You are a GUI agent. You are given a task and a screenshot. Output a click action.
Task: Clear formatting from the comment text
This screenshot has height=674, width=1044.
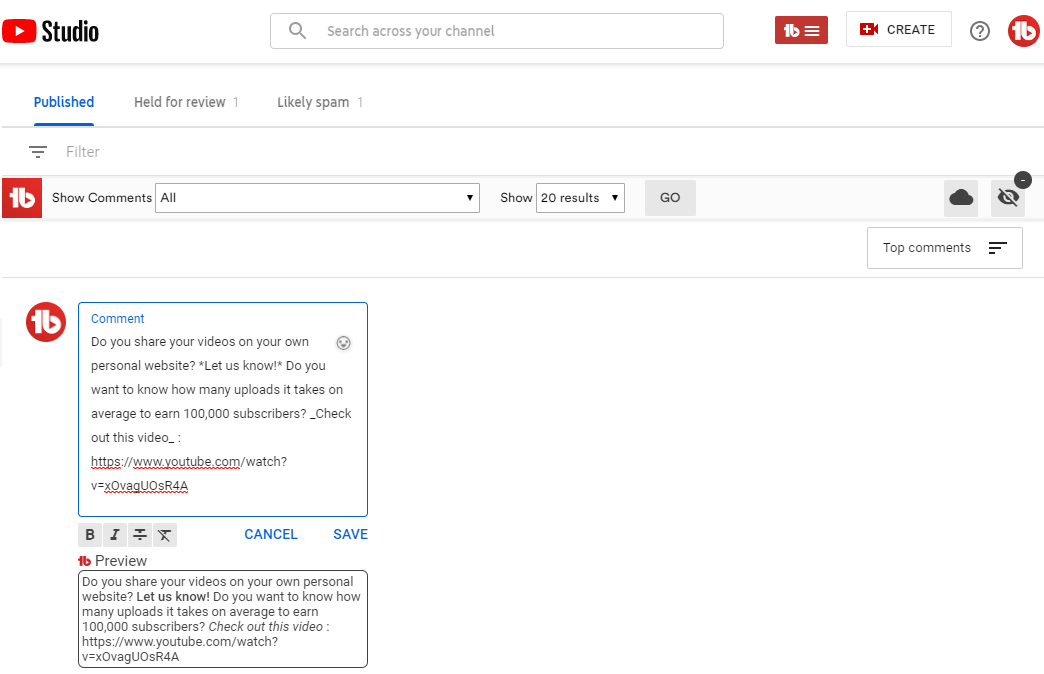click(165, 535)
